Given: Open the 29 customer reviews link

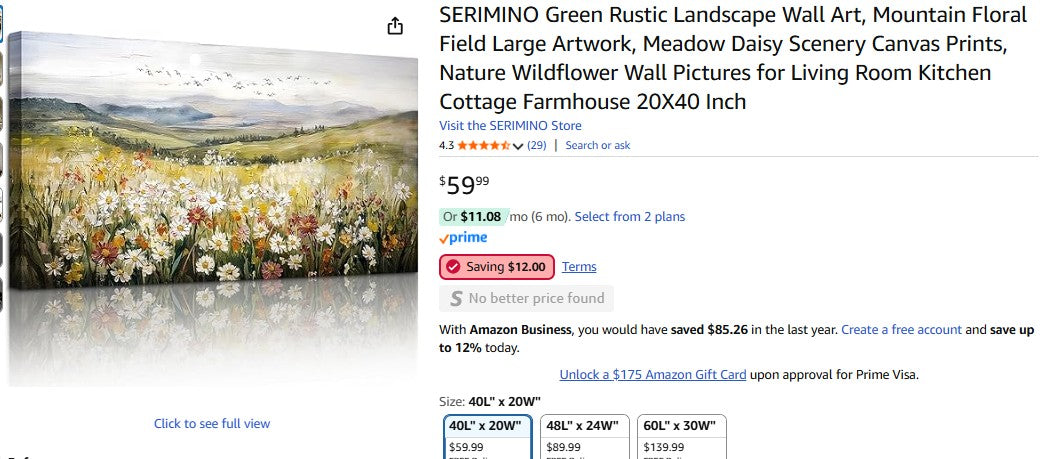Looking at the screenshot, I should [x=537, y=145].
